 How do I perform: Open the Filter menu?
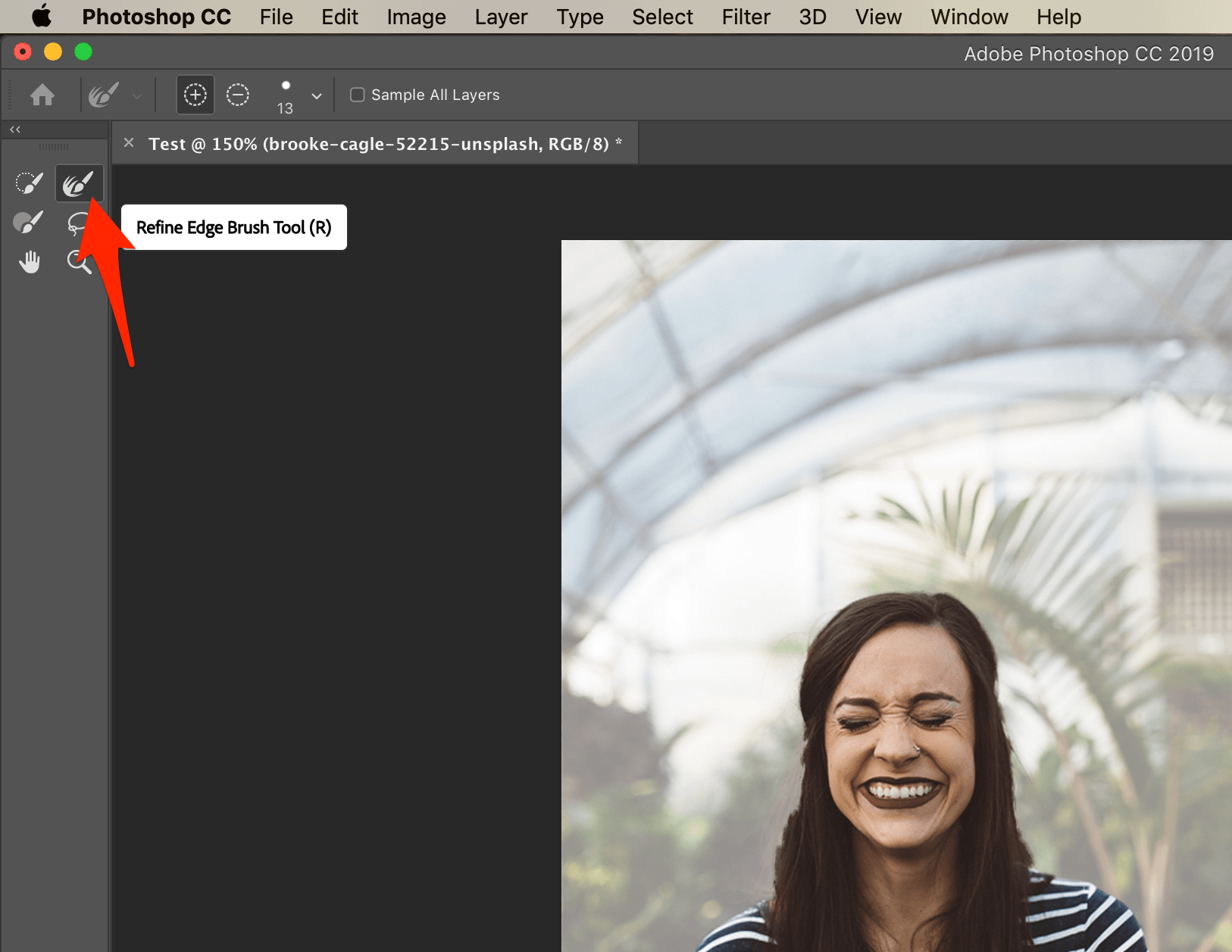746,17
